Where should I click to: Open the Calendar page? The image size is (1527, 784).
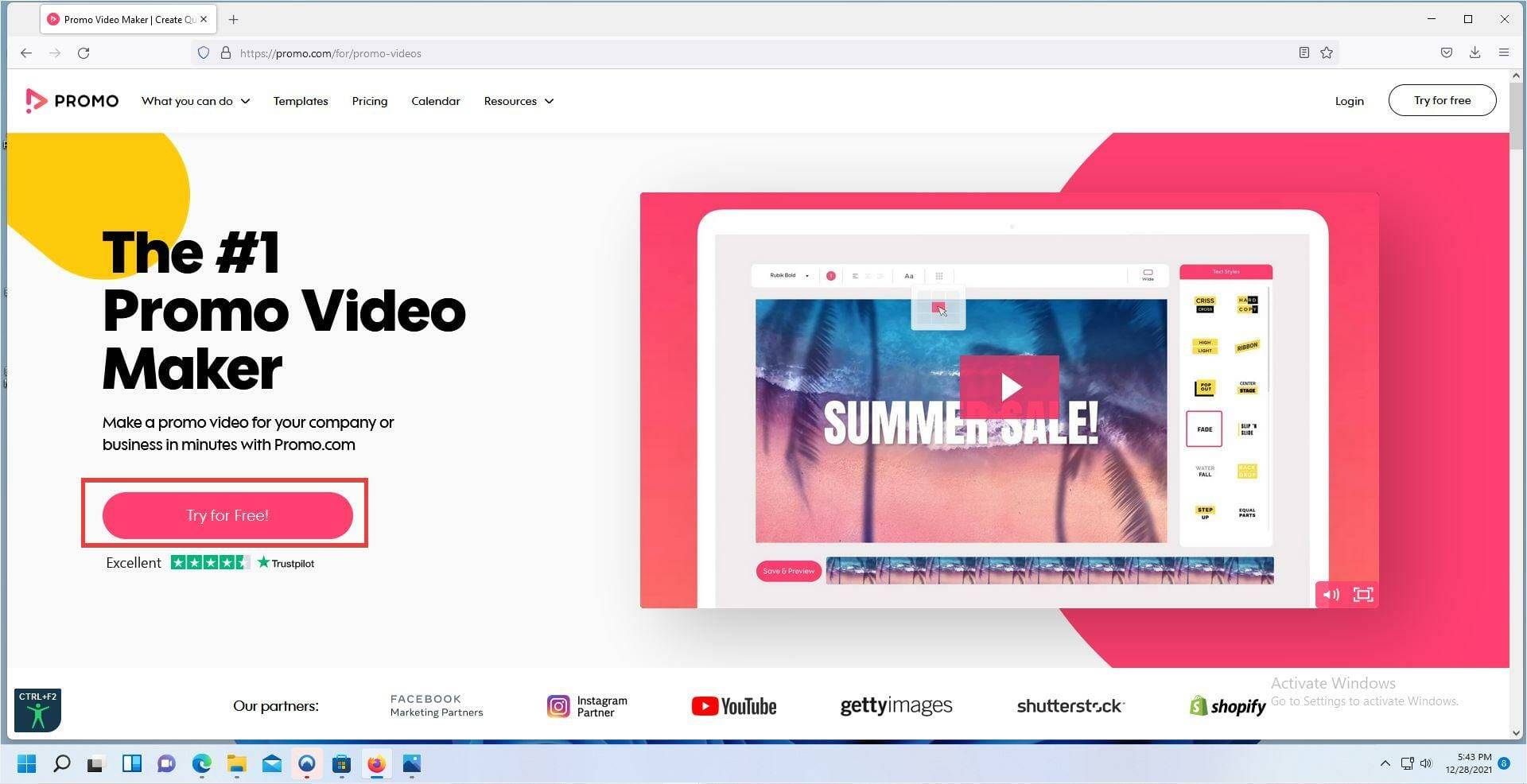point(436,101)
